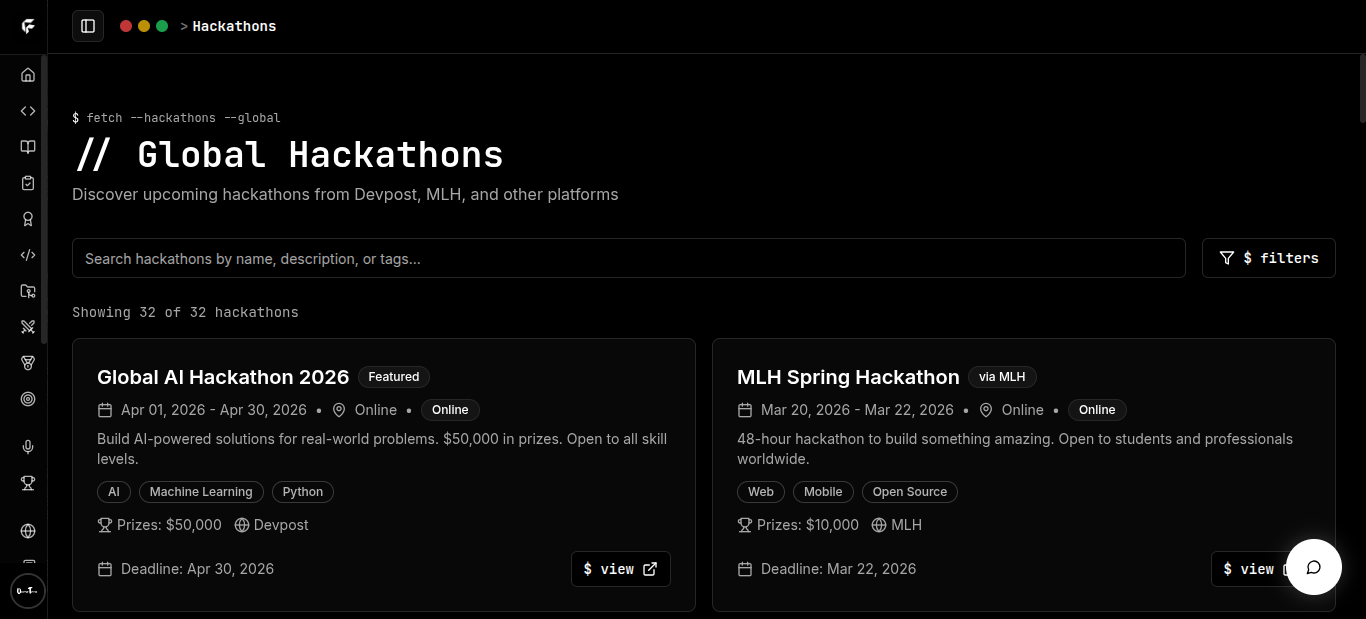Click the search hackathons input field
Viewport: 1366px width, 619px height.
coord(628,258)
